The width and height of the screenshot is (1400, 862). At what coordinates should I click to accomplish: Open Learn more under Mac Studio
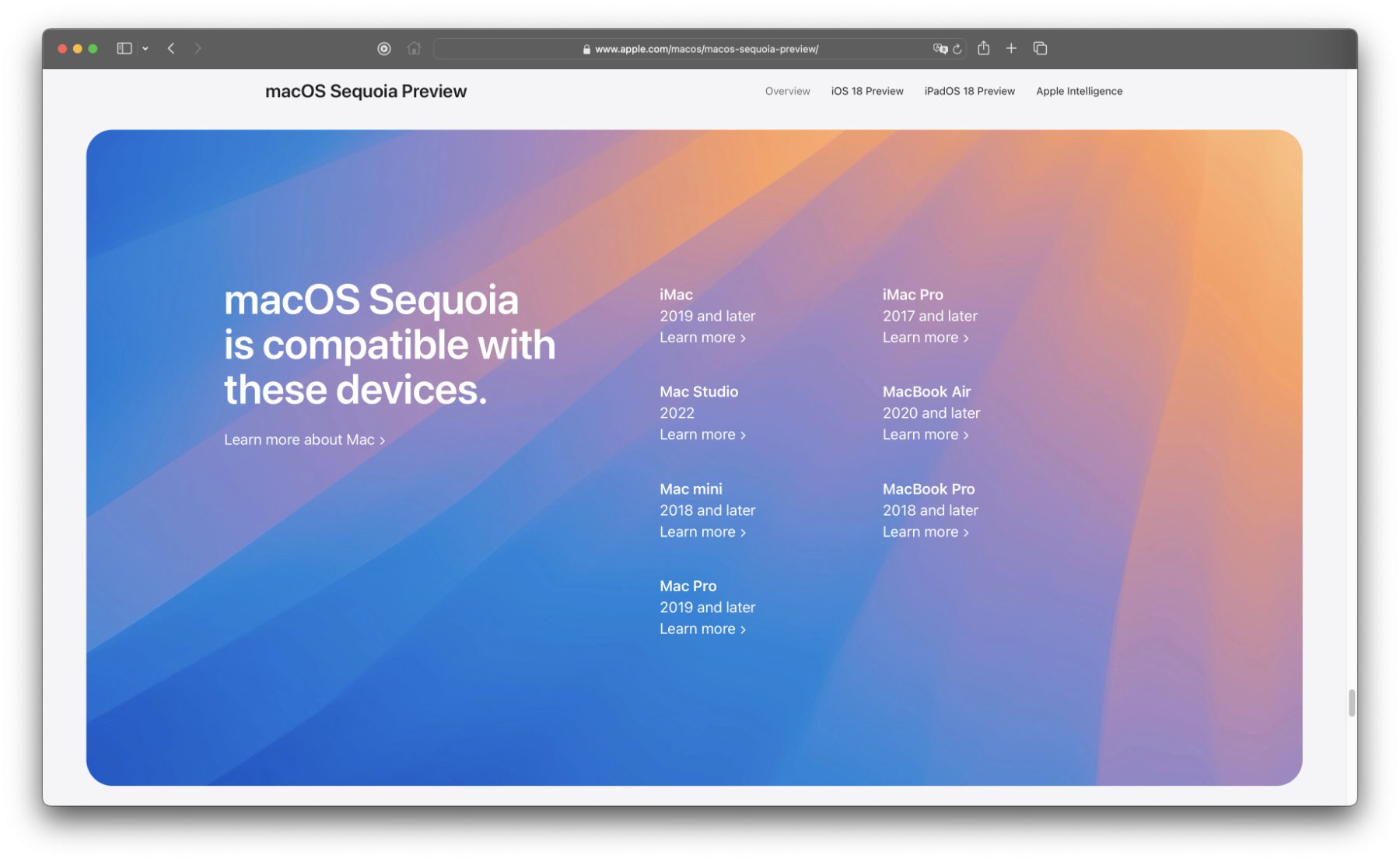click(x=702, y=435)
